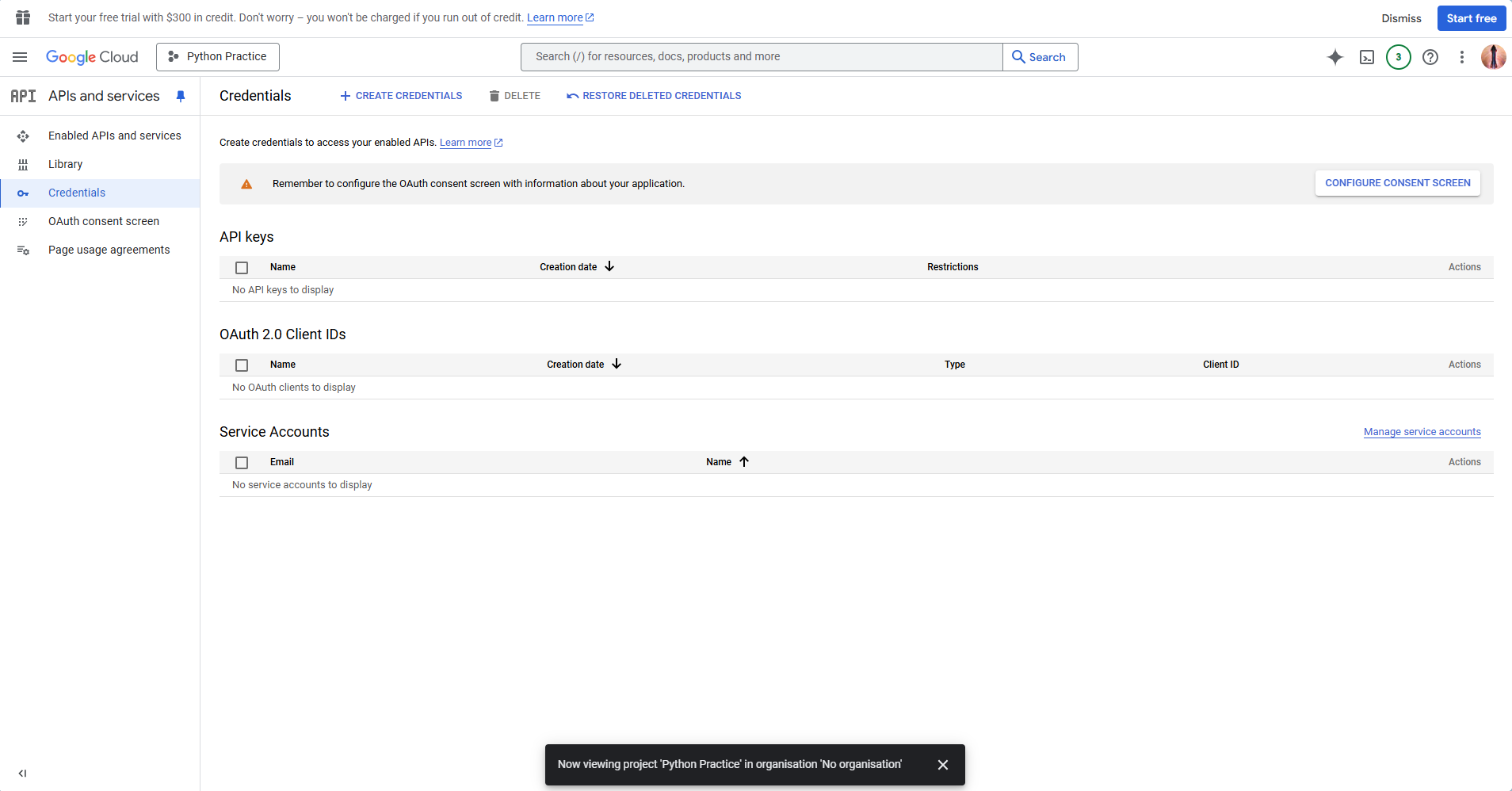Open notifications badge showing 3
Screen dimensions: 1512x791
point(1399,57)
